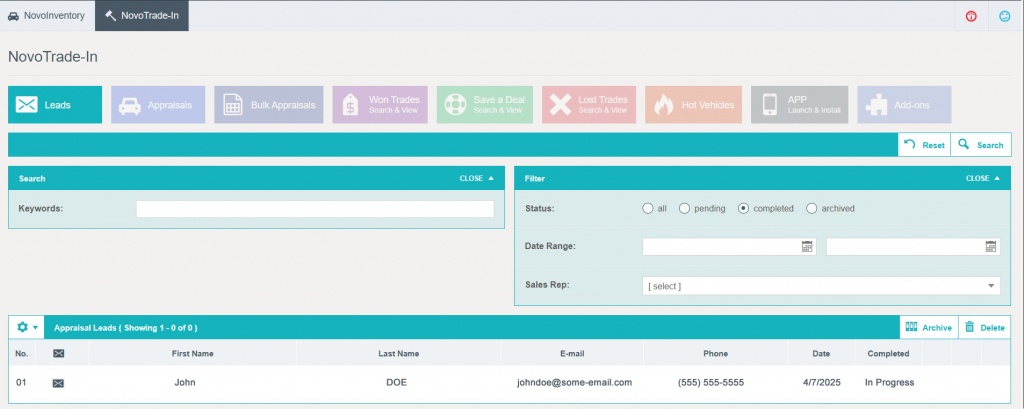Image resolution: width=1024 pixels, height=409 pixels.
Task: Open the Bulk Appraisals tile
Action: (268, 105)
